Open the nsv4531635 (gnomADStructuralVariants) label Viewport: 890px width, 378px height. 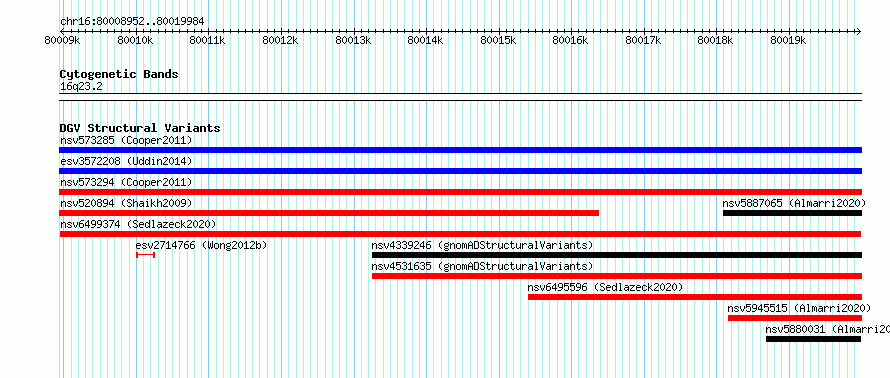[482, 266]
